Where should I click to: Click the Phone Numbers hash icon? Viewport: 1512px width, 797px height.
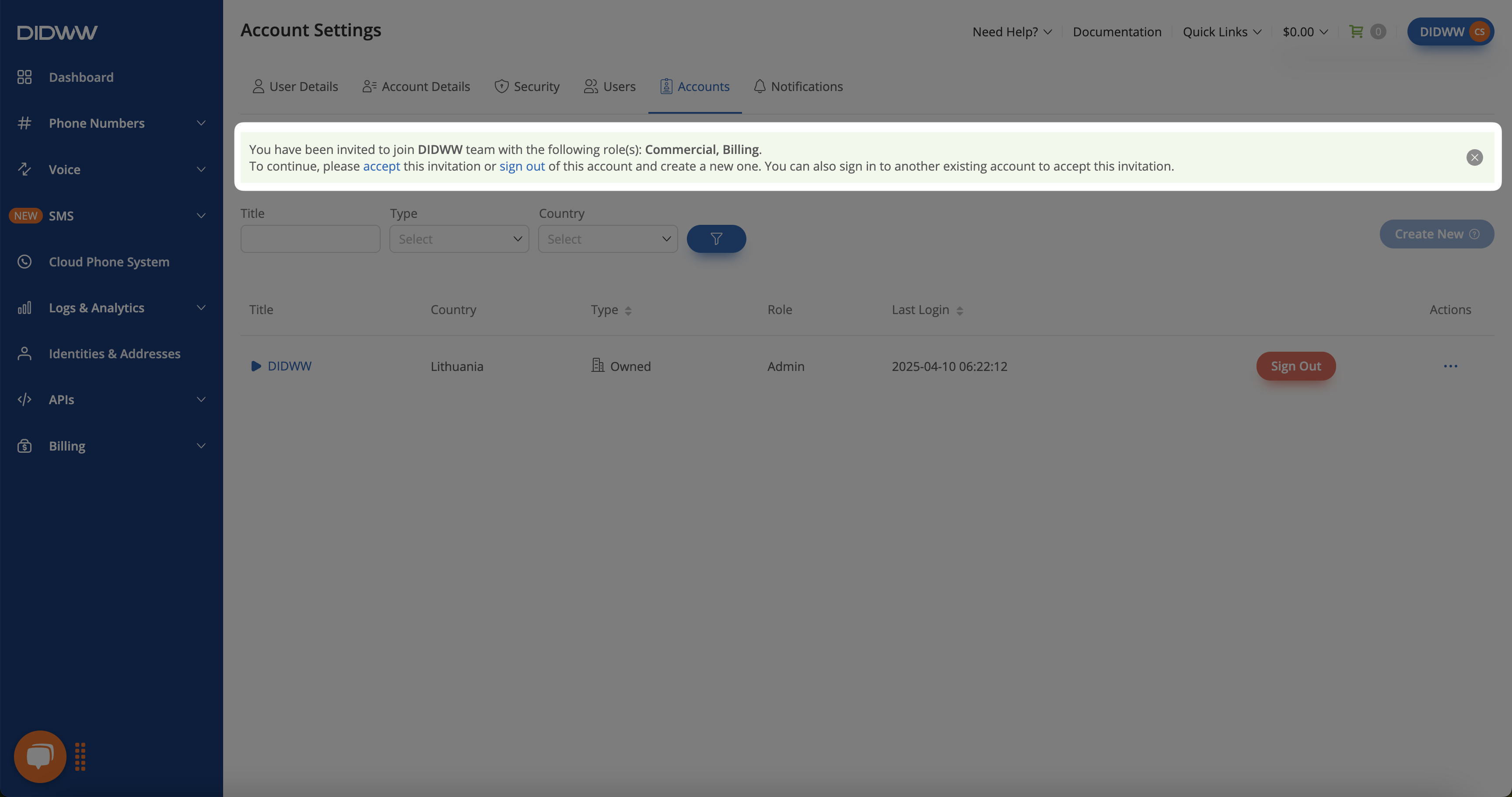tap(24, 123)
